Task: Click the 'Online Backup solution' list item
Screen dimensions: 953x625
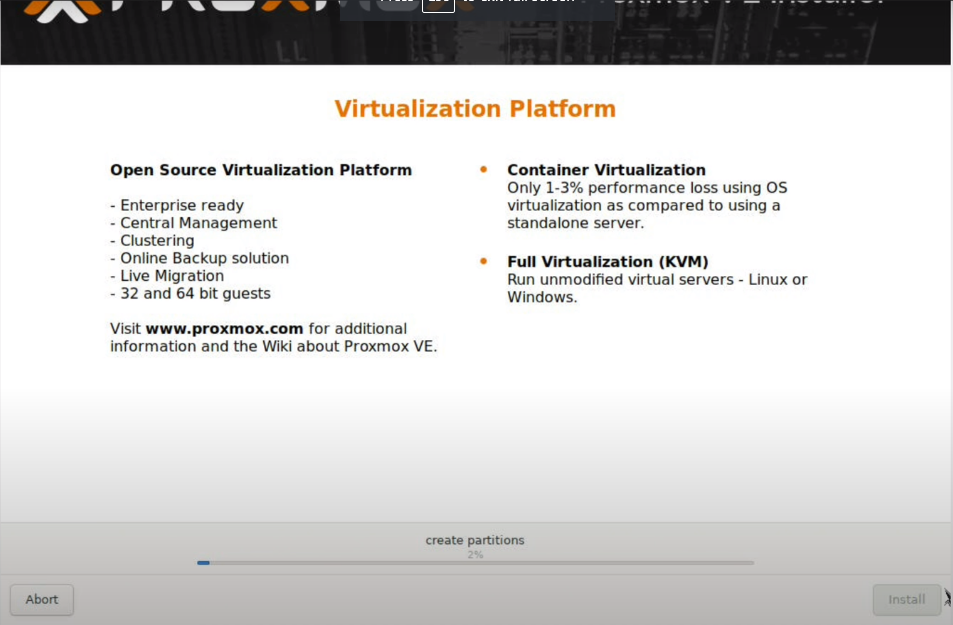Action: click(200, 258)
